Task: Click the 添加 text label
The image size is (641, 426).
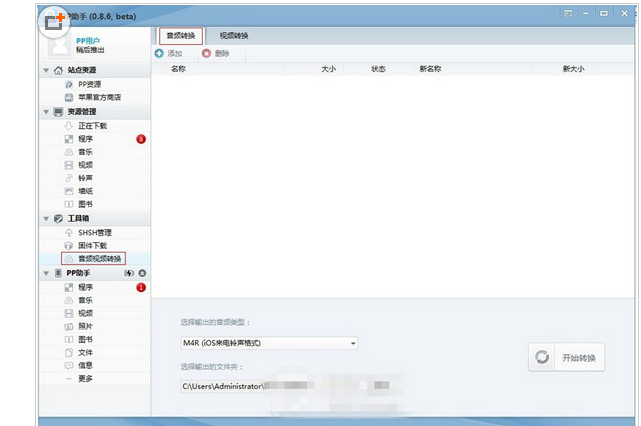Action: (x=175, y=54)
